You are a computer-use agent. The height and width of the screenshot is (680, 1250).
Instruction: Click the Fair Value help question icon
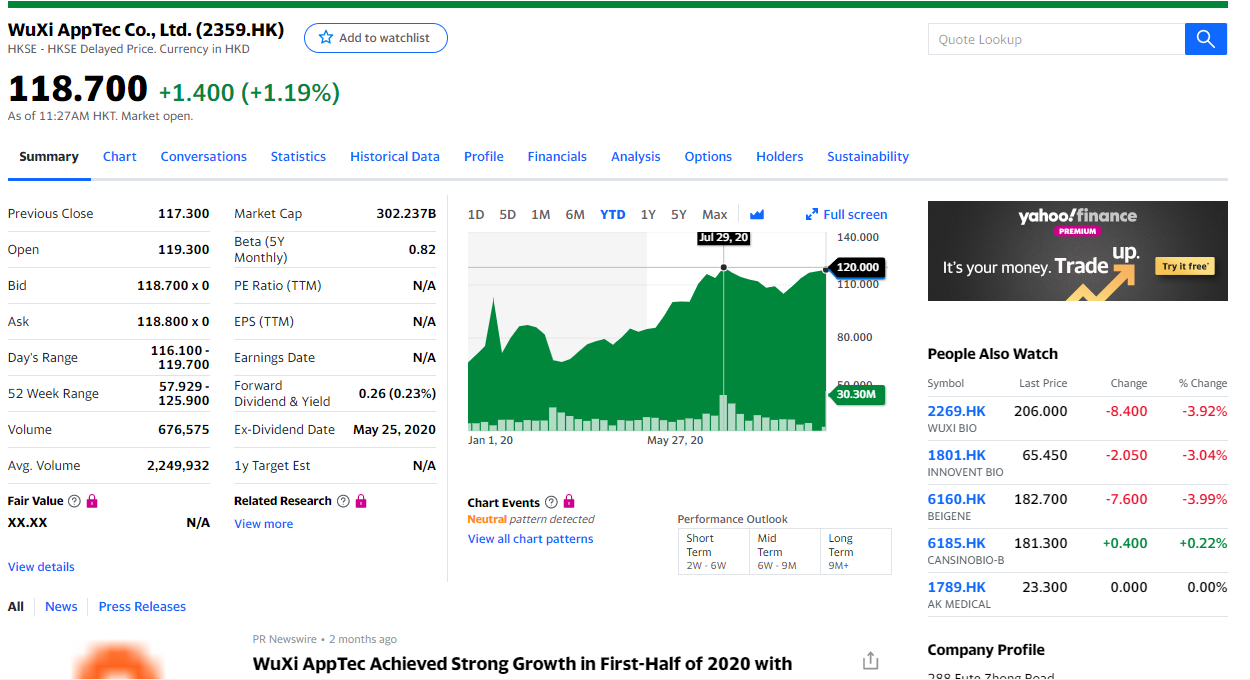(74, 501)
